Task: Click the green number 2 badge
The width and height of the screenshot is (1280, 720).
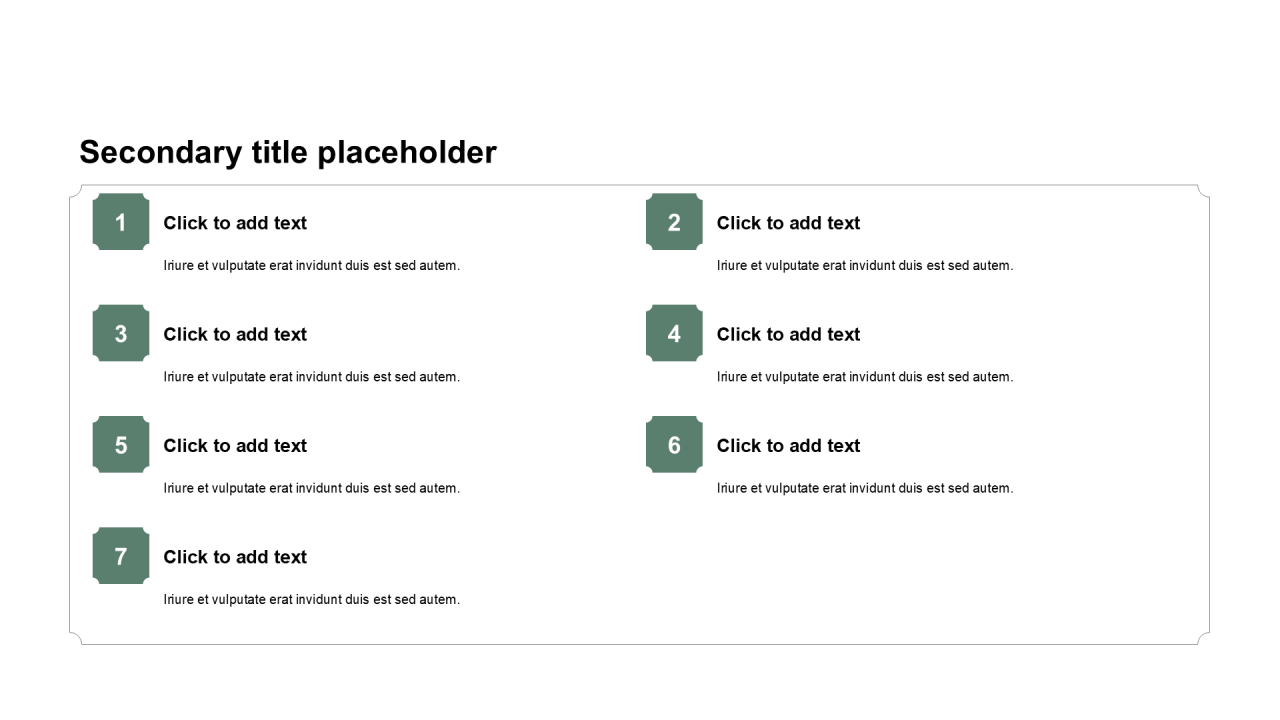Action: tap(674, 222)
